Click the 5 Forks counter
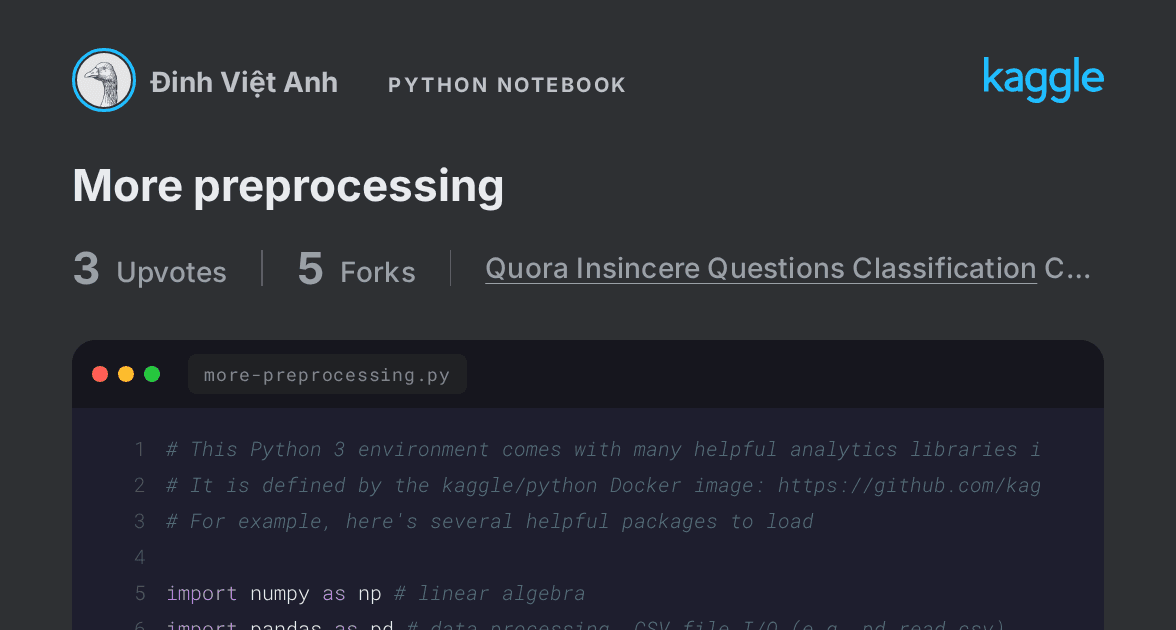The width and height of the screenshot is (1176, 630). (356, 269)
